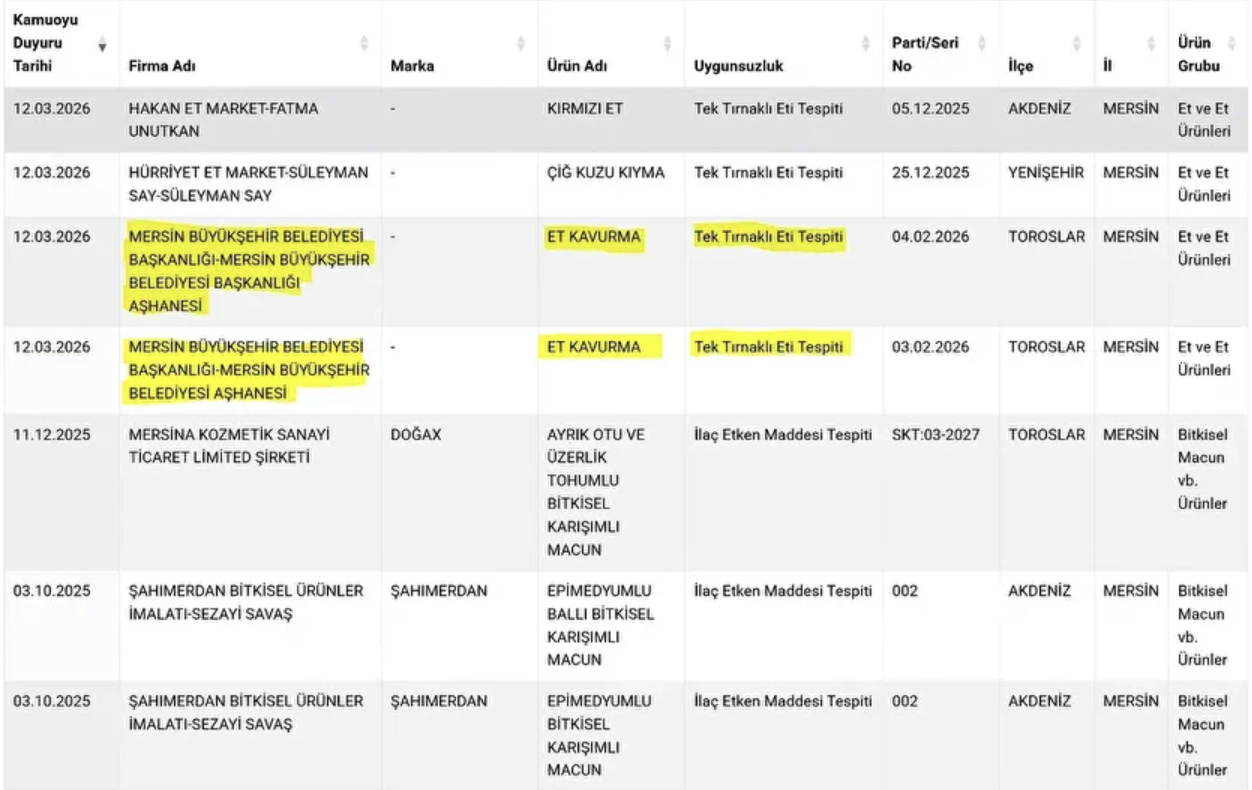The image size is (1252, 790).
Task: Sort by Parti/Seri No arrow icon
Action: point(981,45)
